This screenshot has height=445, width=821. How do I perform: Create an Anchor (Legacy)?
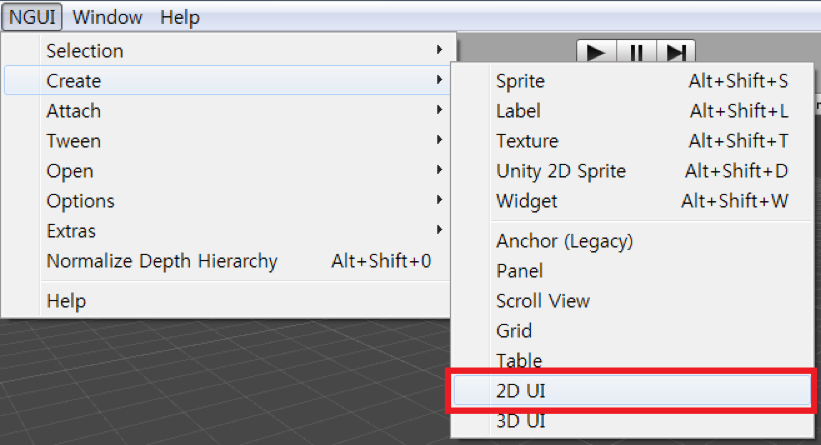tap(633, 241)
